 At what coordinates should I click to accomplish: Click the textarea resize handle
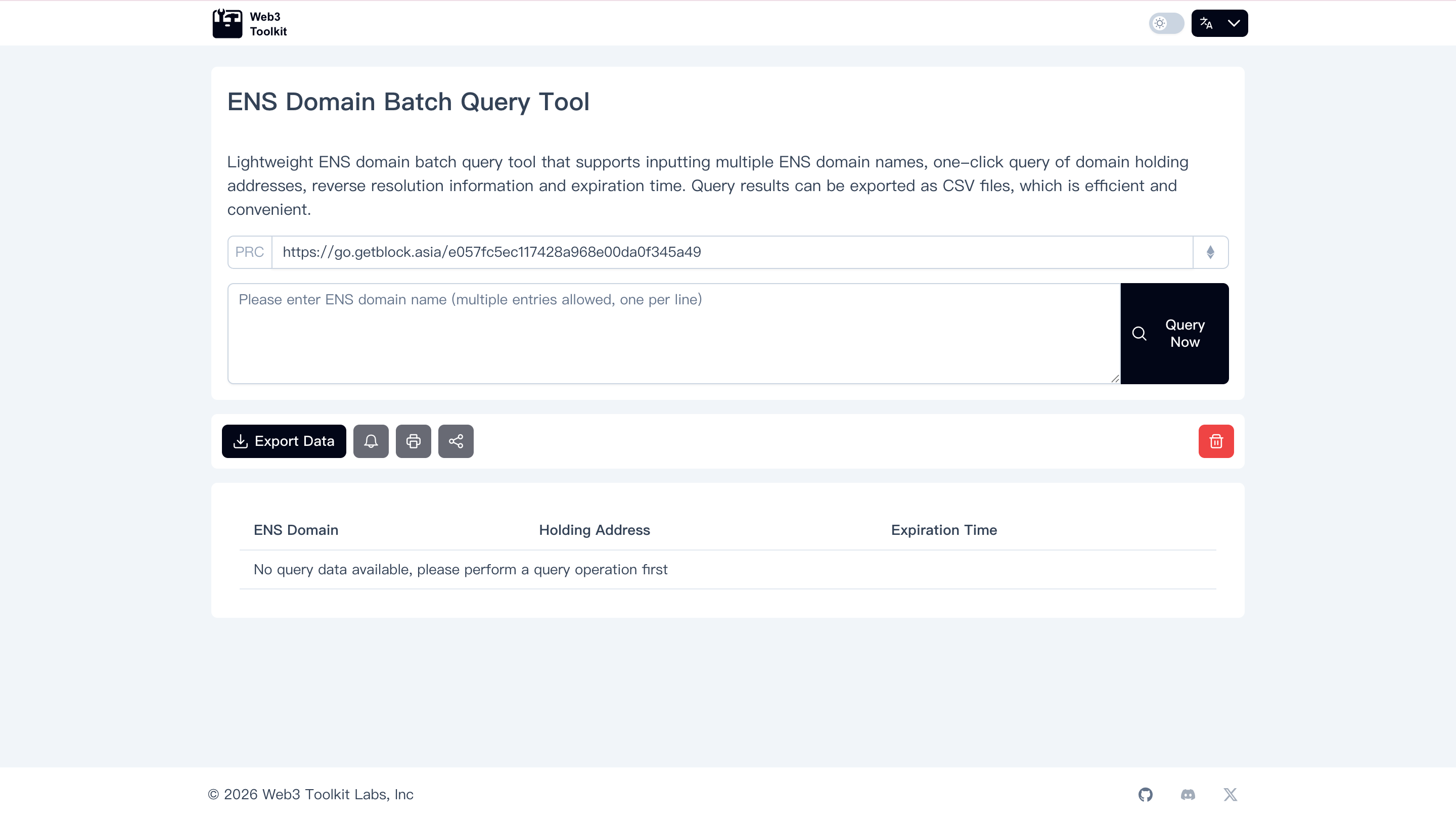1115,379
